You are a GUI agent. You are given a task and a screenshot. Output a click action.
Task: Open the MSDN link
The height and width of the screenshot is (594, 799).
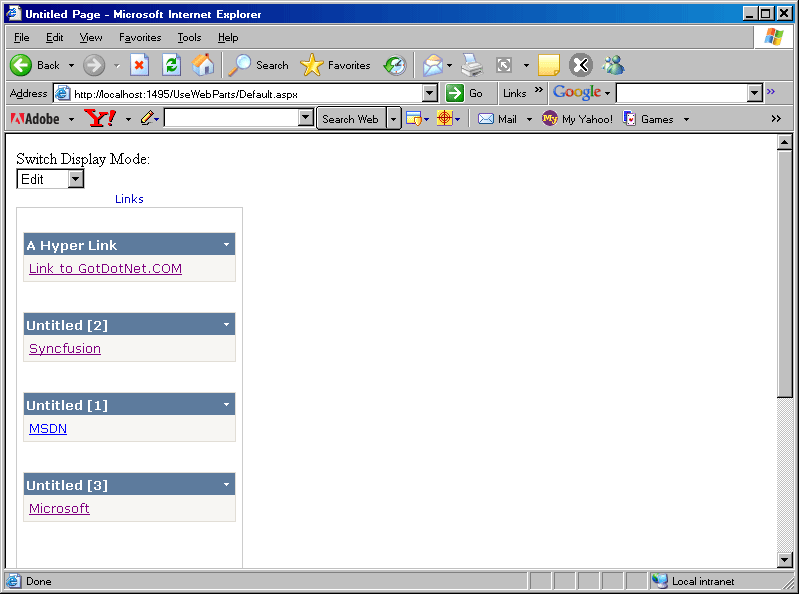[x=48, y=428]
